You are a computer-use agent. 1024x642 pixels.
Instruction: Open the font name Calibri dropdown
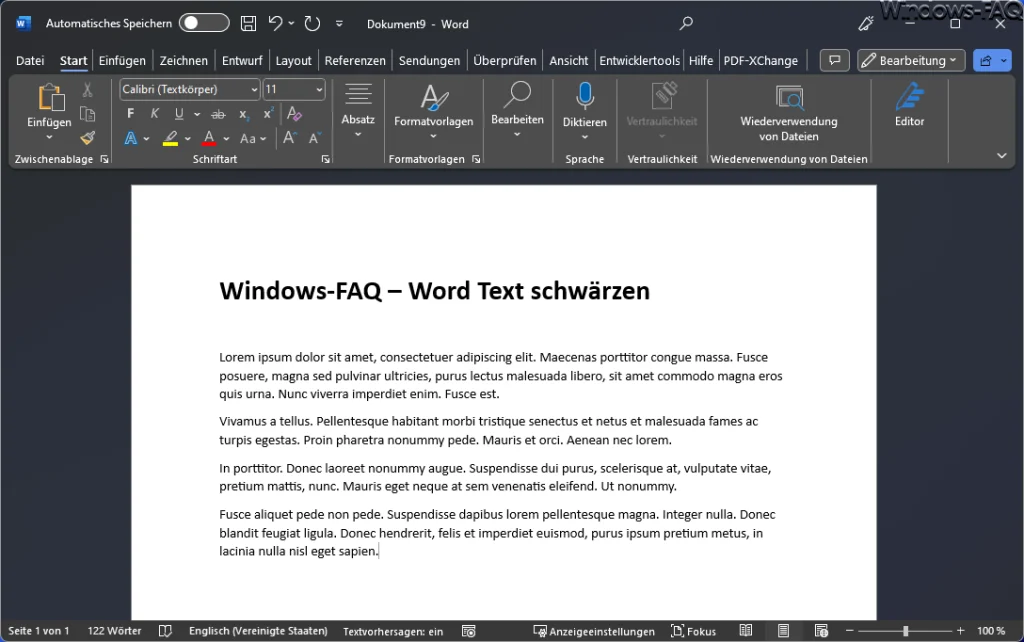point(253,89)
